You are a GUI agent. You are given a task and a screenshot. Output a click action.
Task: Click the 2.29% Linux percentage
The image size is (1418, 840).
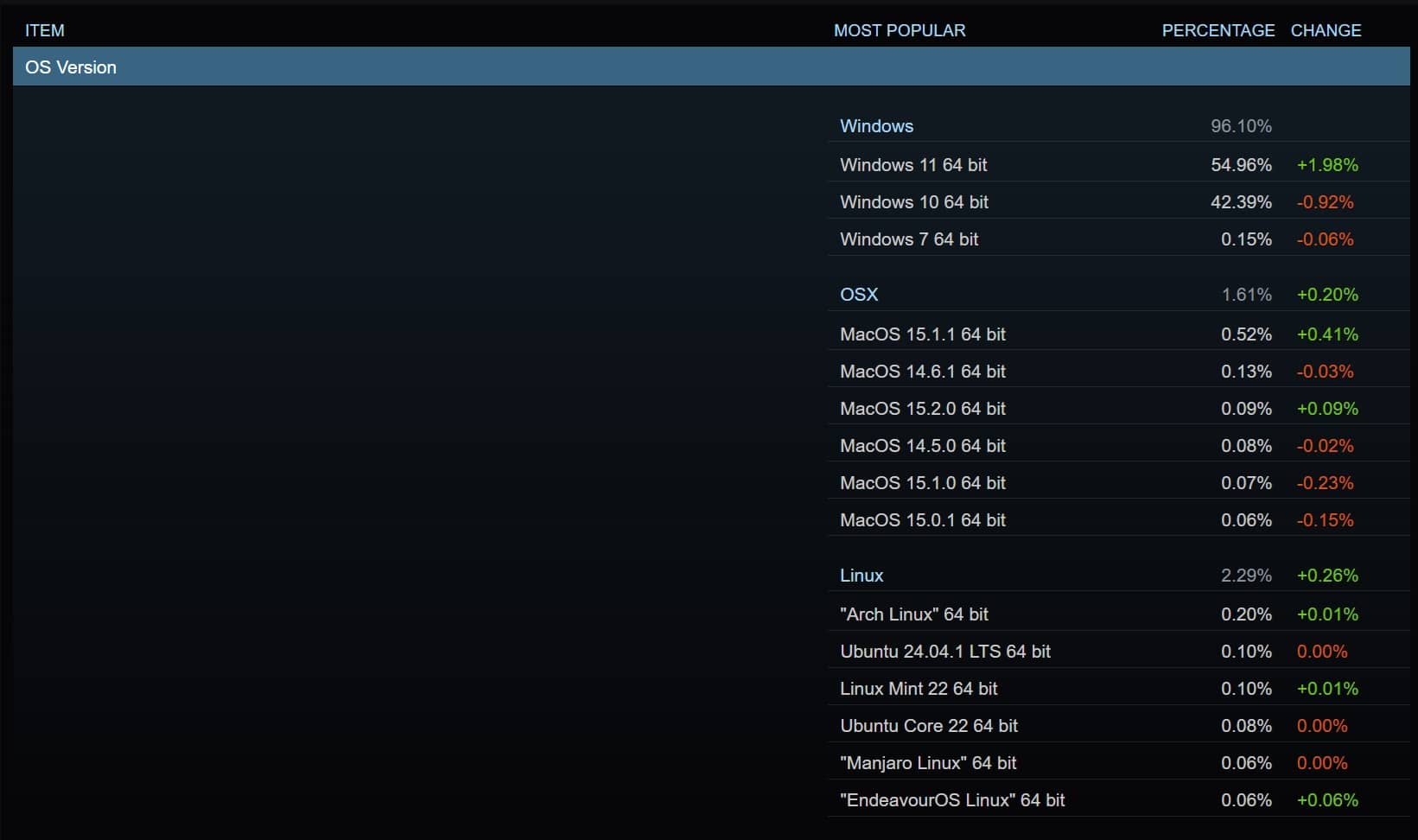click(1246, 576)
